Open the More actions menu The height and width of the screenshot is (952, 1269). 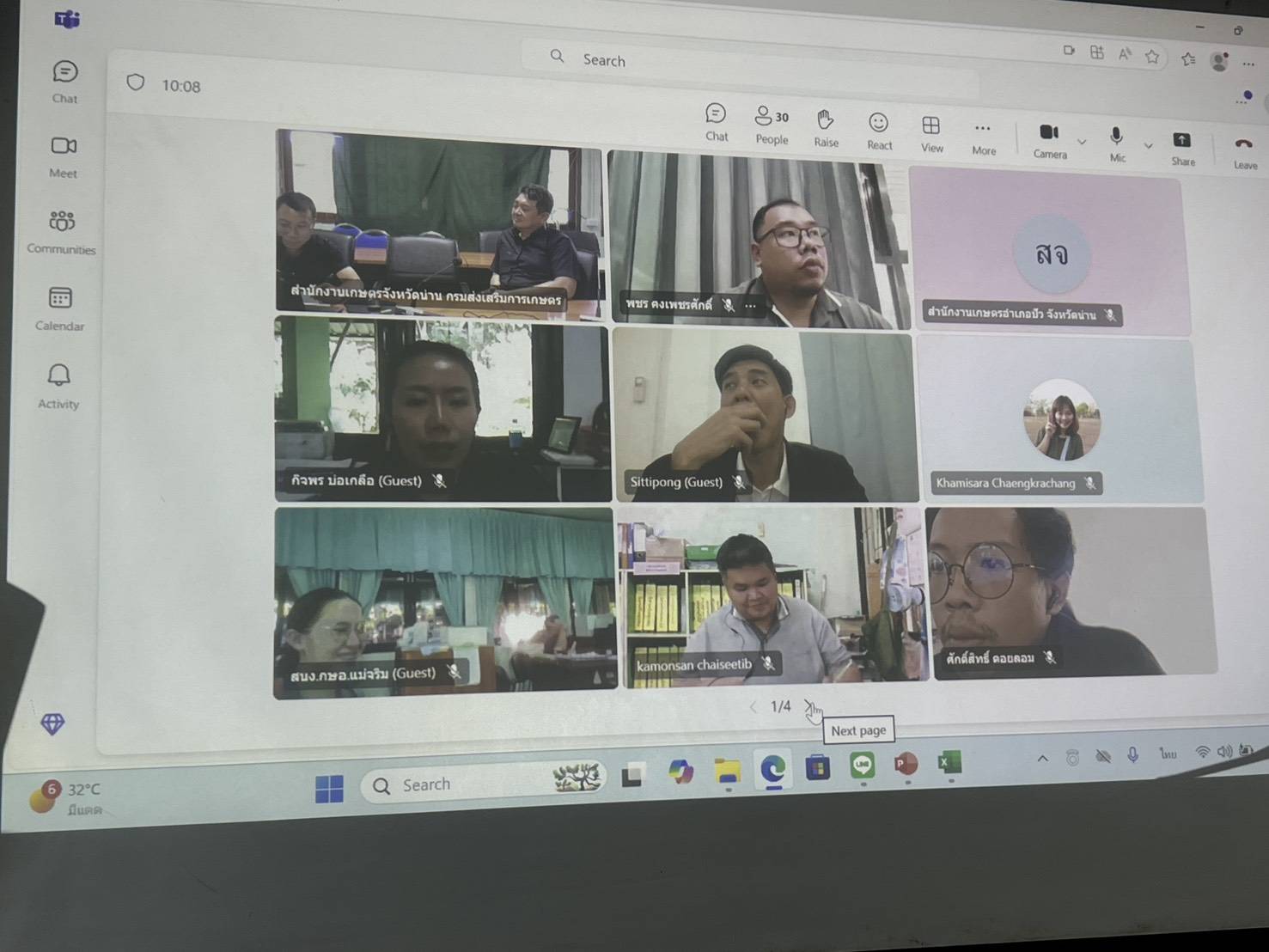tap(983, 136)
